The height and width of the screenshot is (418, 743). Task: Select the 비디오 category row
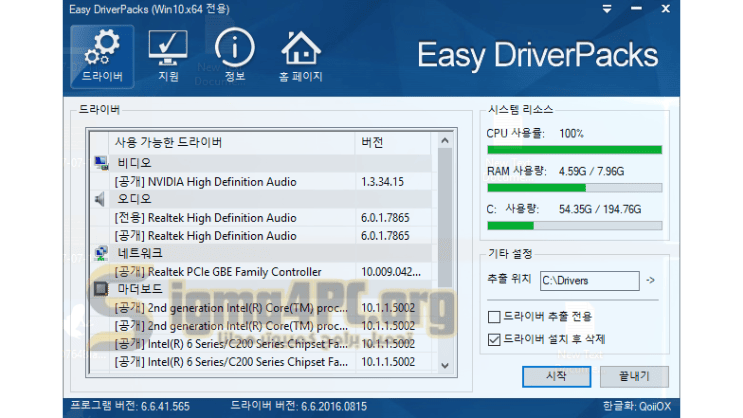261,163
